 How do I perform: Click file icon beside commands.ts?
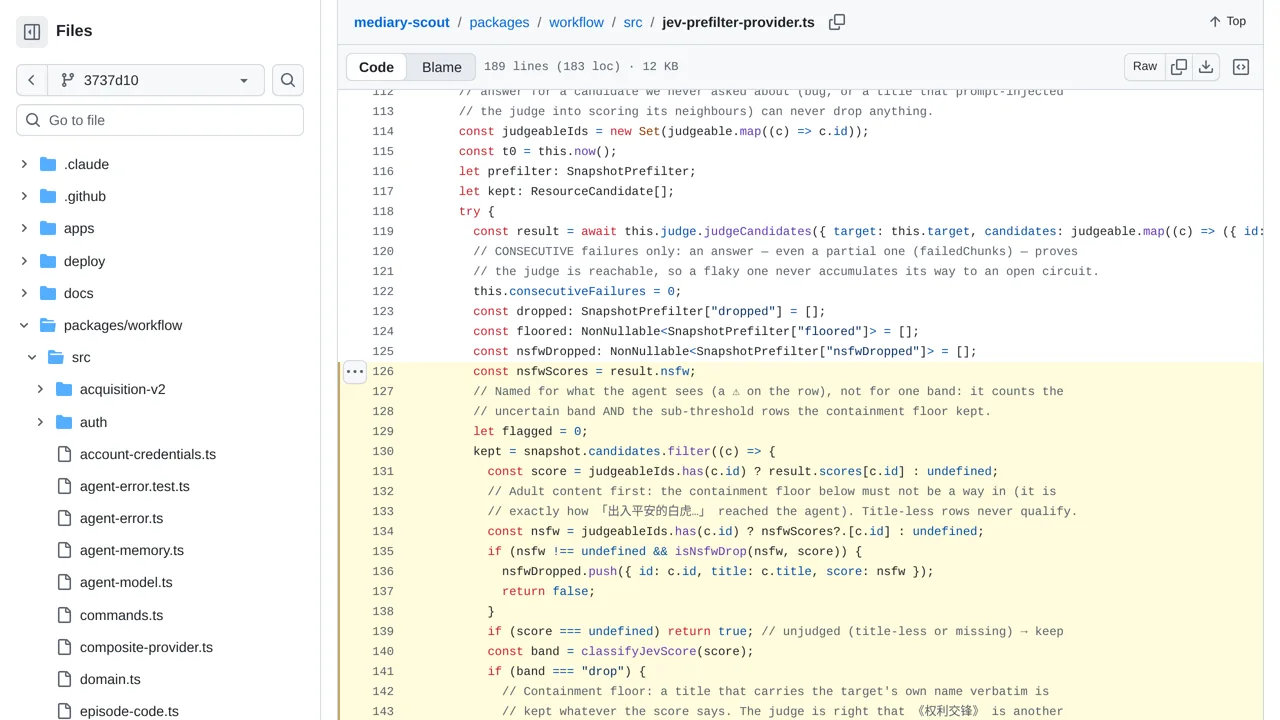pyautogui.click(x=64, y=615)
